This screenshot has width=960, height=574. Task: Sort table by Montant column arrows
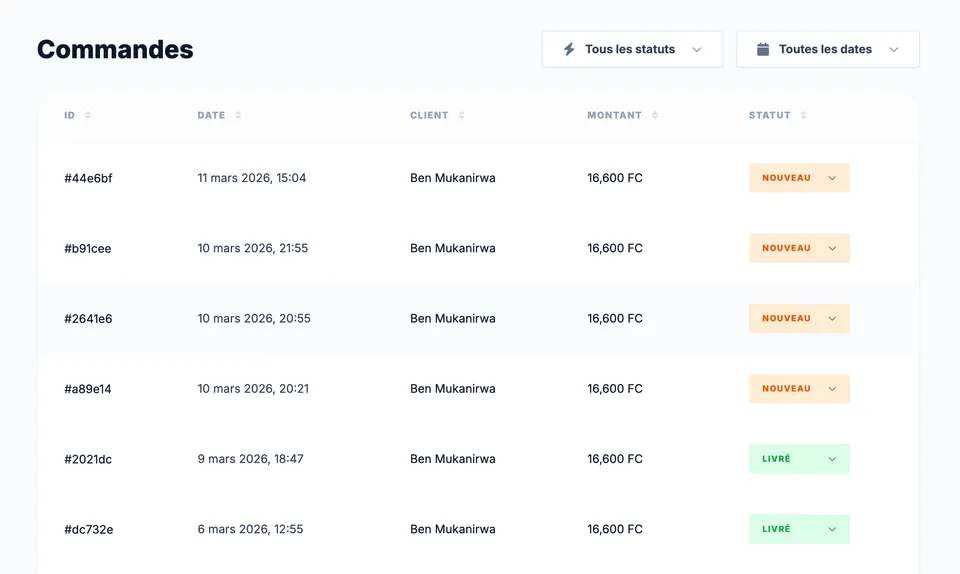click(x=655, y=115)
